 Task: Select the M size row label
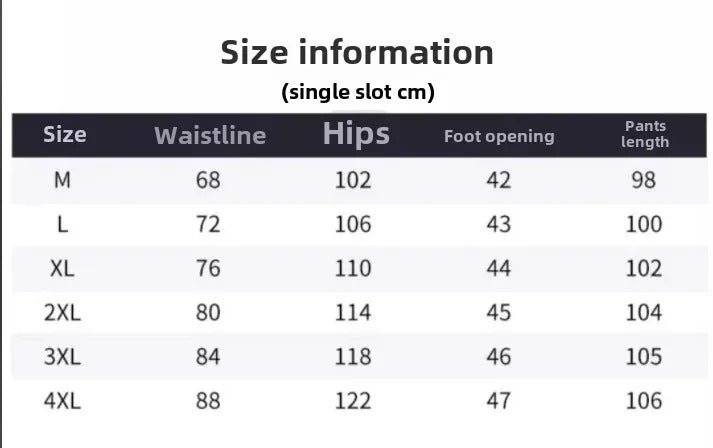(63, 180)
